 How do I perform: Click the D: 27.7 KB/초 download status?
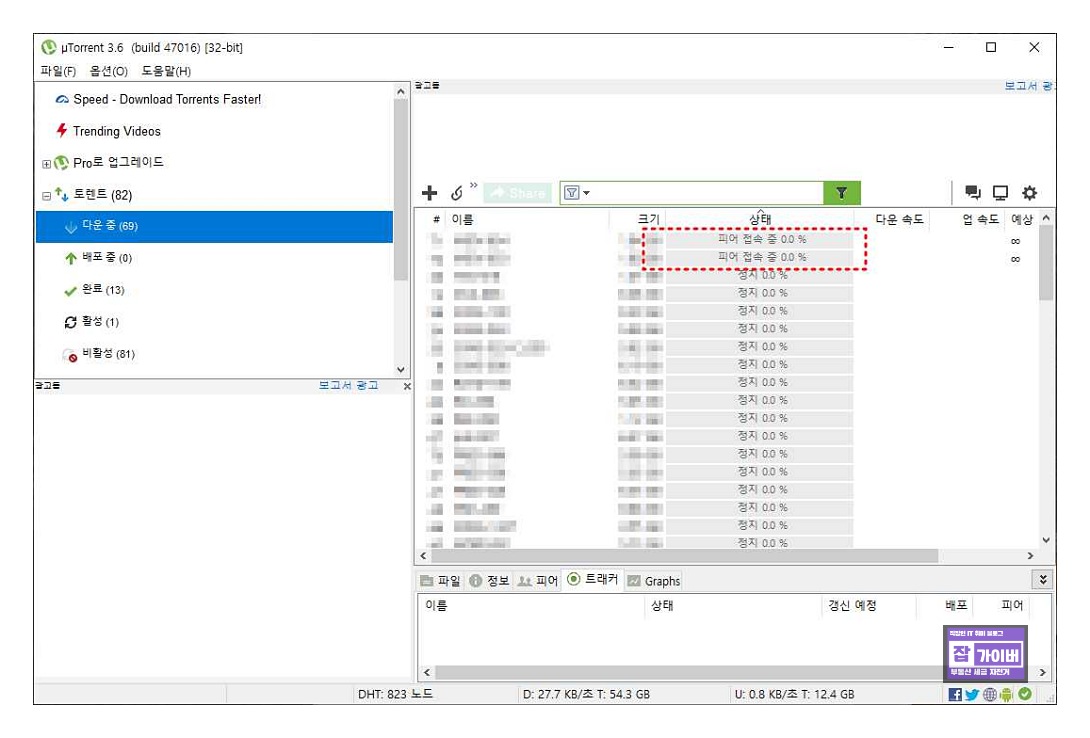(x=586, y=694)
